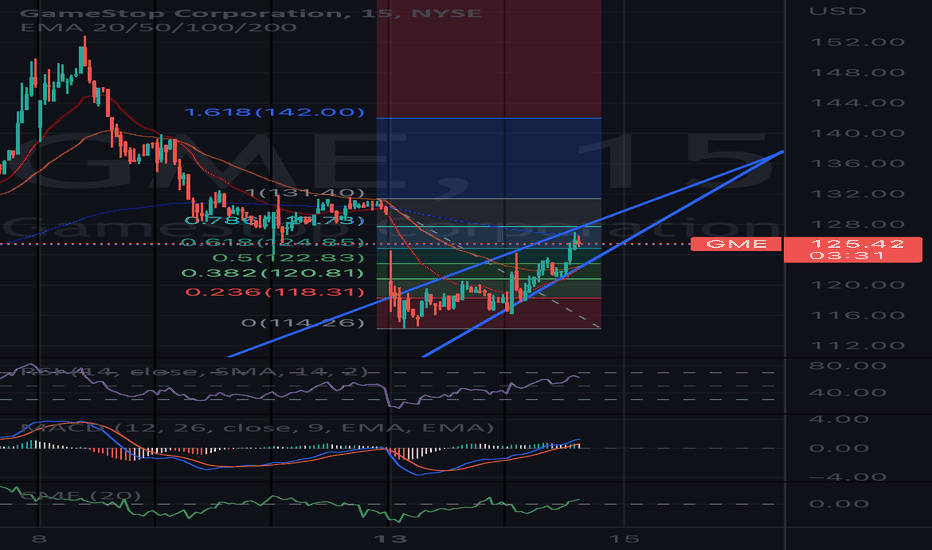Click the RSI 80.00 scale value

[847, 366]
